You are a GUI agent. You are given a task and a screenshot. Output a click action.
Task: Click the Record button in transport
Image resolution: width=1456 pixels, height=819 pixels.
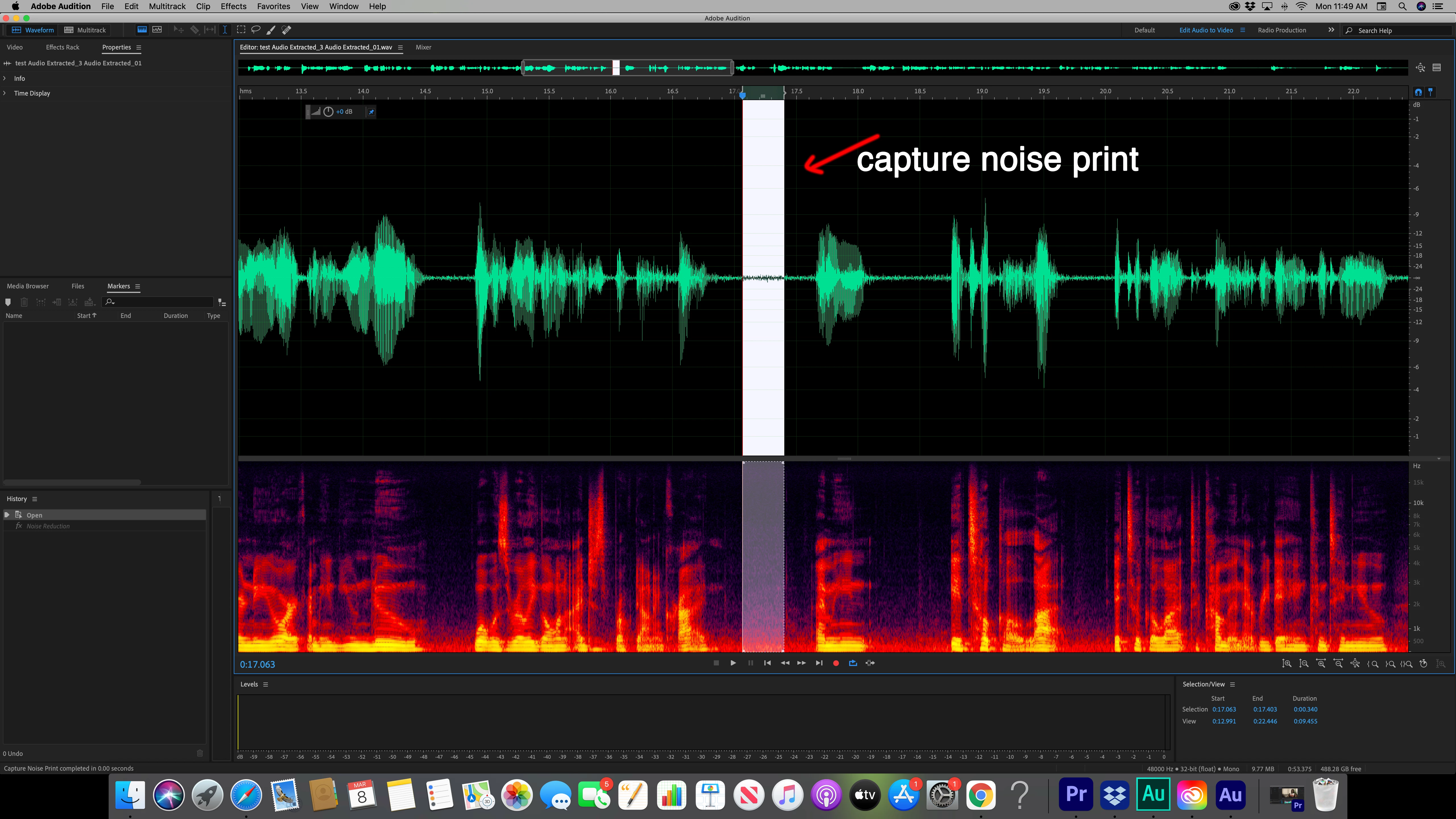836,663
